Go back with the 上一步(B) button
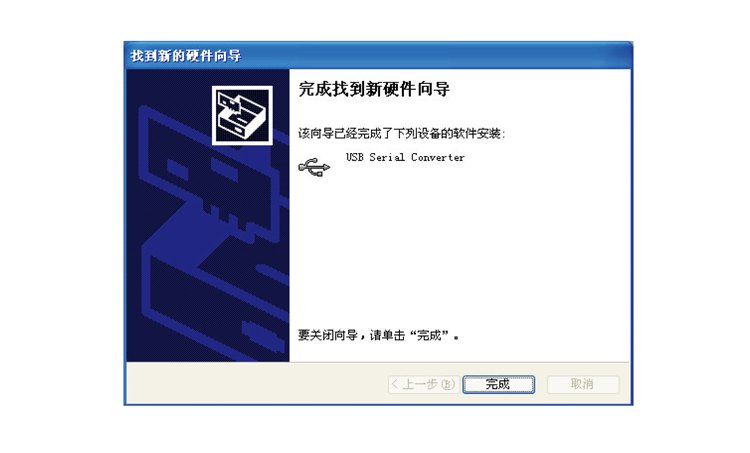750x453 pixels. [x=424, y=385]
